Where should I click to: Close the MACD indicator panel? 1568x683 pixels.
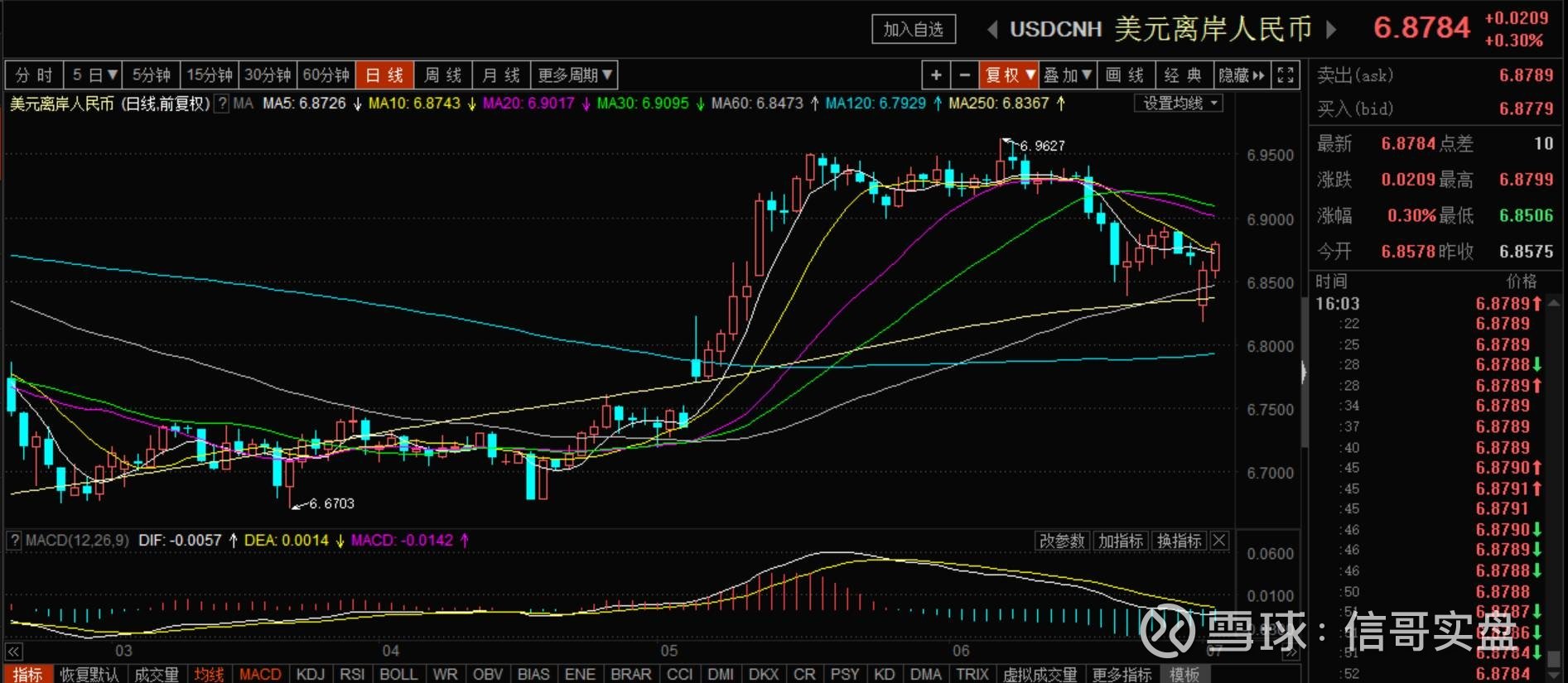point(1219,541)
